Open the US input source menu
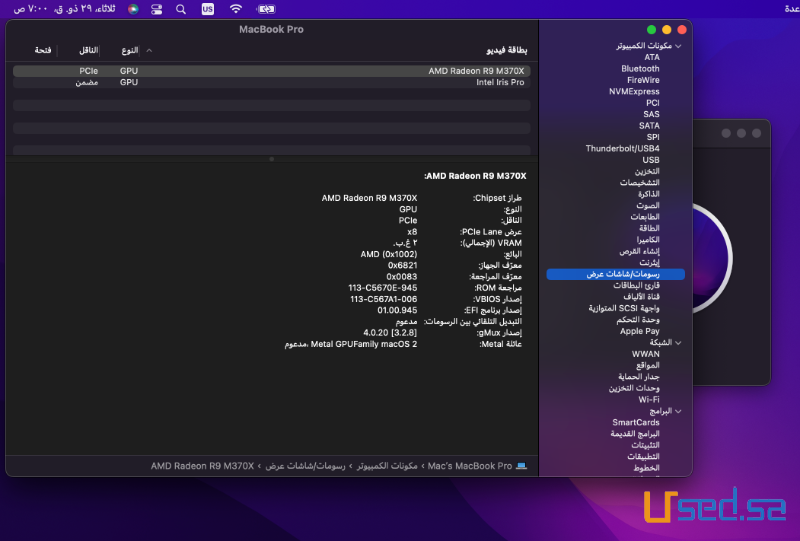The image size is (800, 541). (208, 9)
